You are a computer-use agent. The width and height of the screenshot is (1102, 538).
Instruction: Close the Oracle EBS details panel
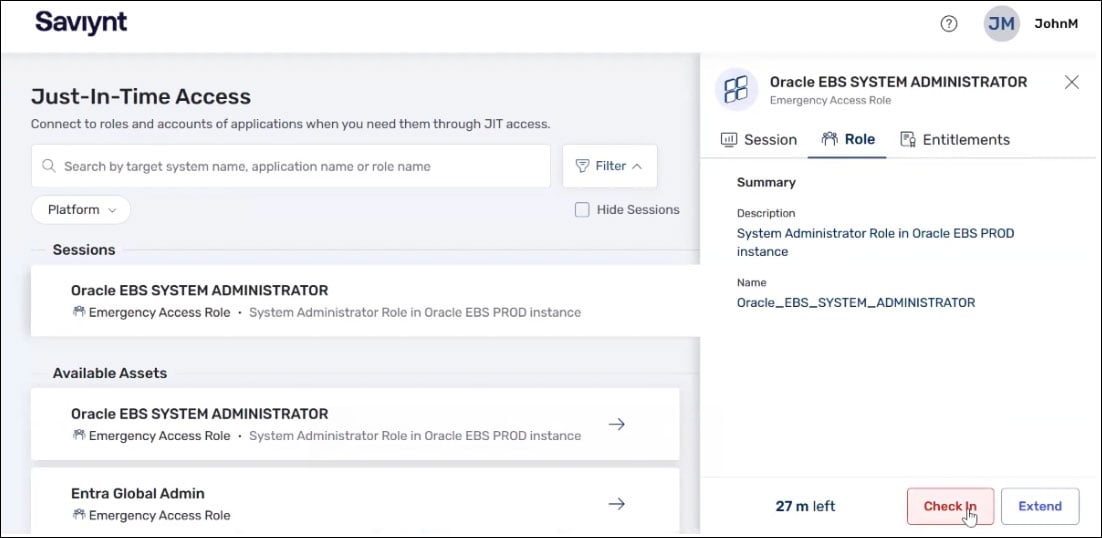pos(1071,82)
